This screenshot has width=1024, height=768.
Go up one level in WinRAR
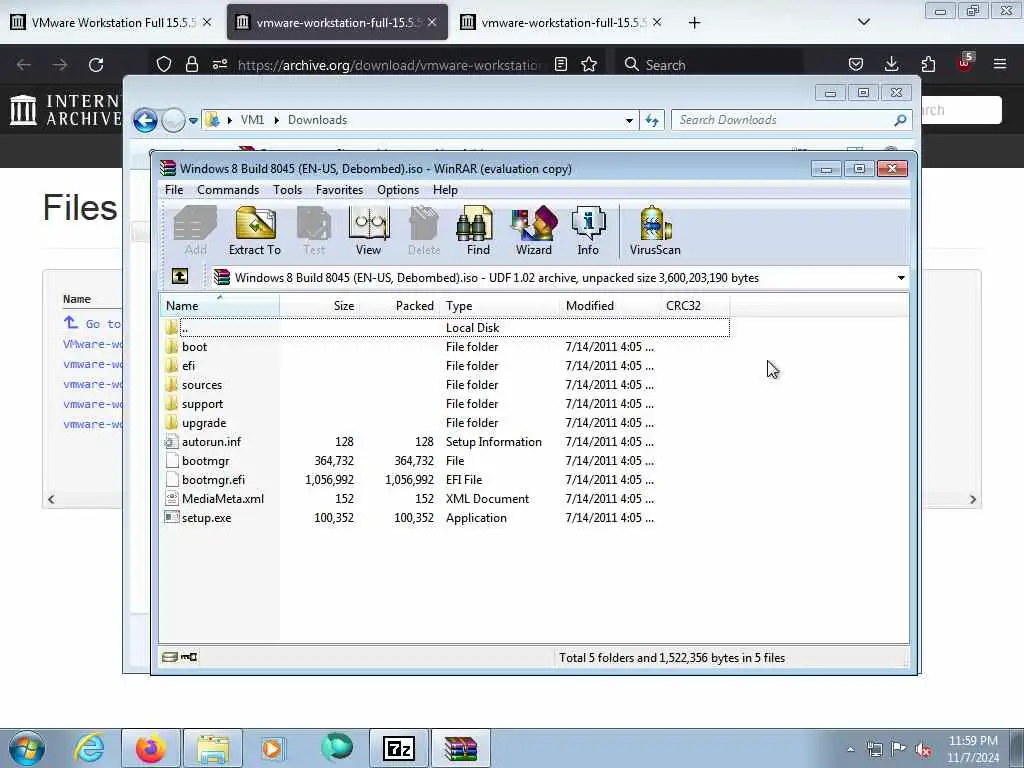180,277
